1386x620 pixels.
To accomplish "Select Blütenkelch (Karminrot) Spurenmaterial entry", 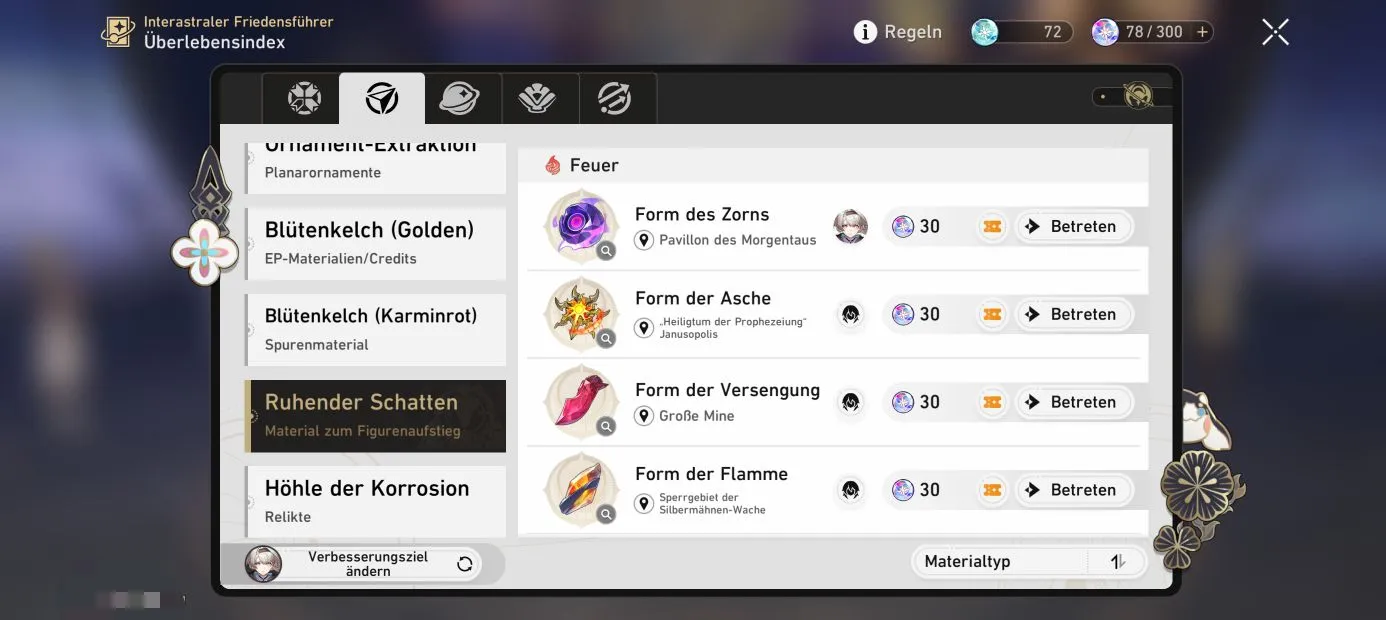I will (376, 329).
